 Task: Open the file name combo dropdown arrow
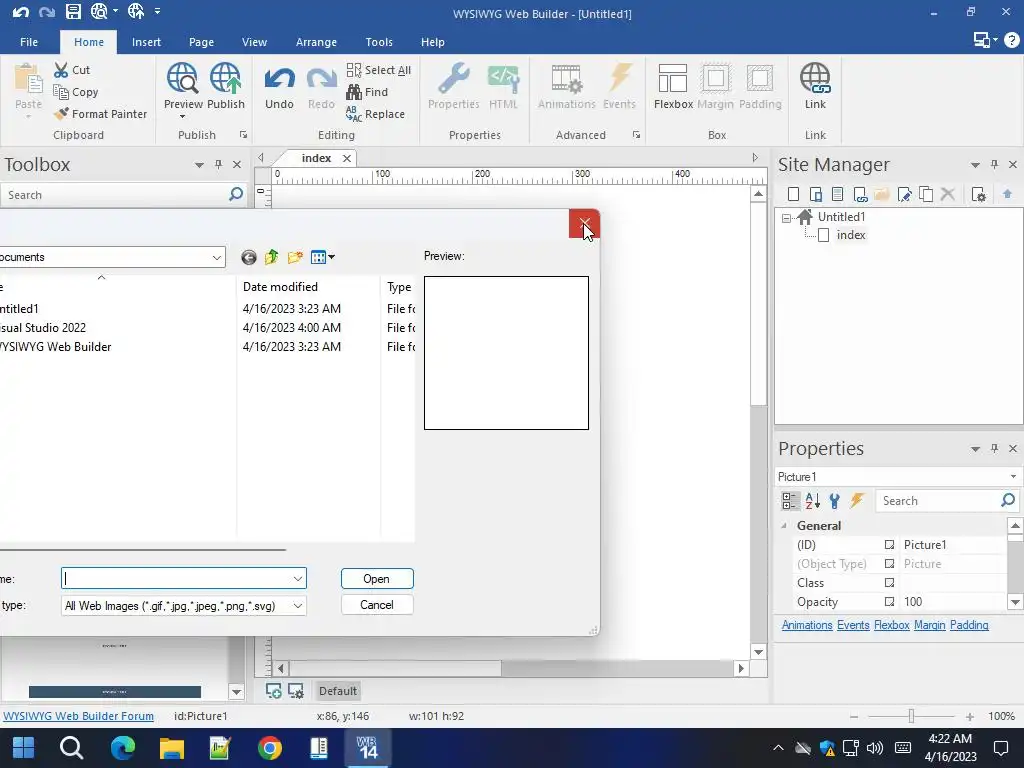pyautogui.click(x=298, y=579)
